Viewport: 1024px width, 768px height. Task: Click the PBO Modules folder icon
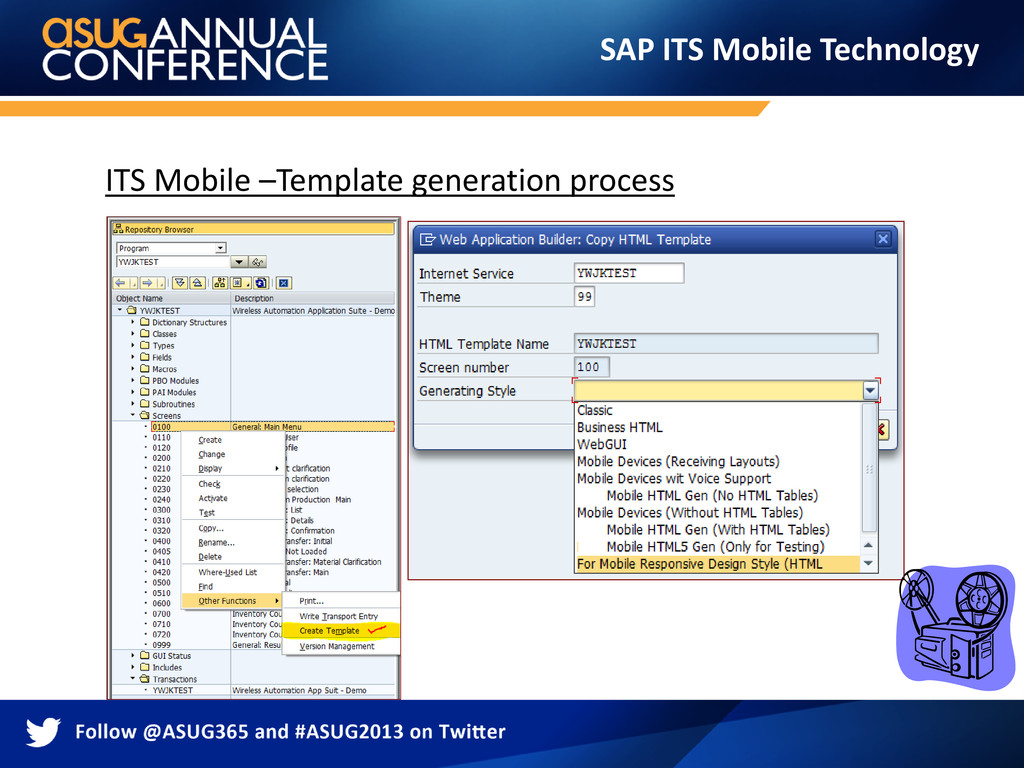[145, 380]
